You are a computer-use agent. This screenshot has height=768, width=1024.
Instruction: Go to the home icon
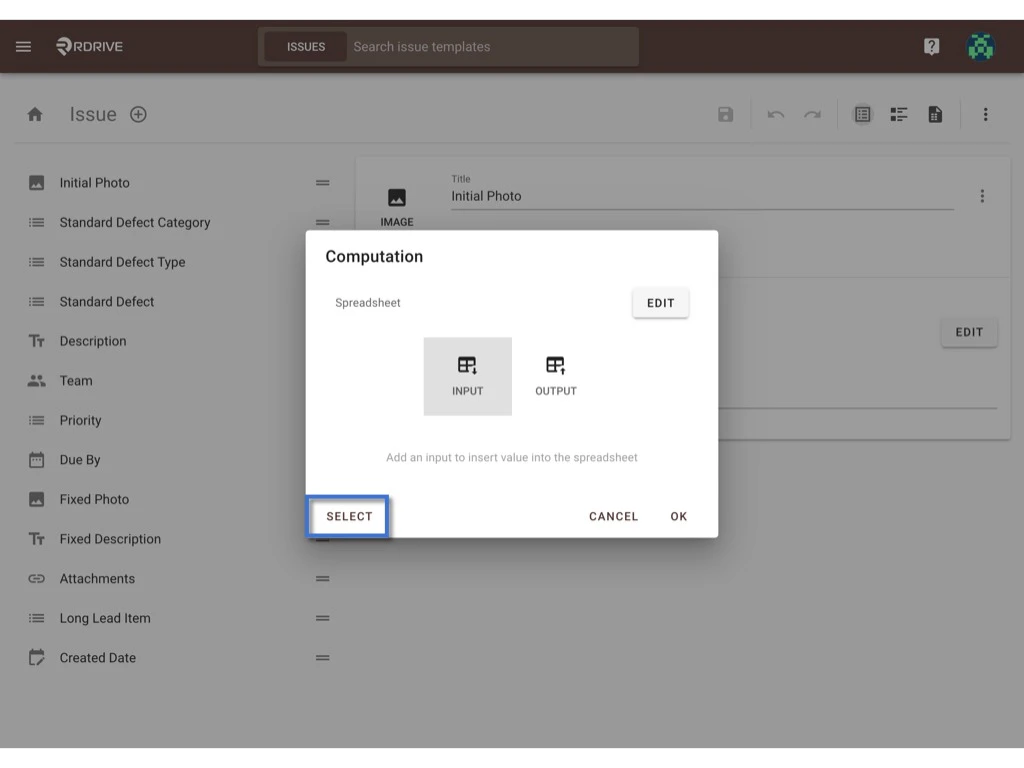pos(35,115)
